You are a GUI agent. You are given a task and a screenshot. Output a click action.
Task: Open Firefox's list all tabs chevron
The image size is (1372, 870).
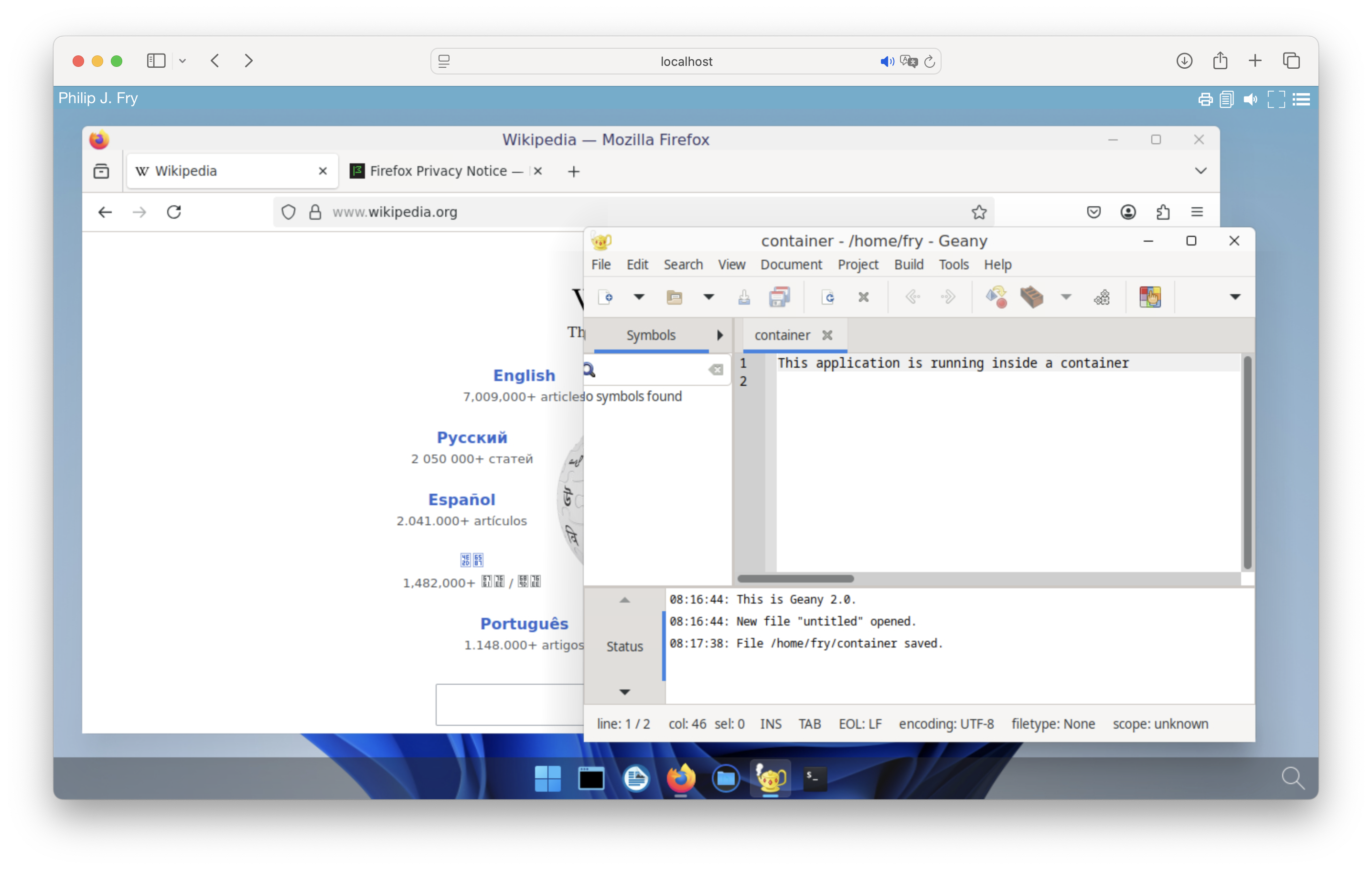1200,170
